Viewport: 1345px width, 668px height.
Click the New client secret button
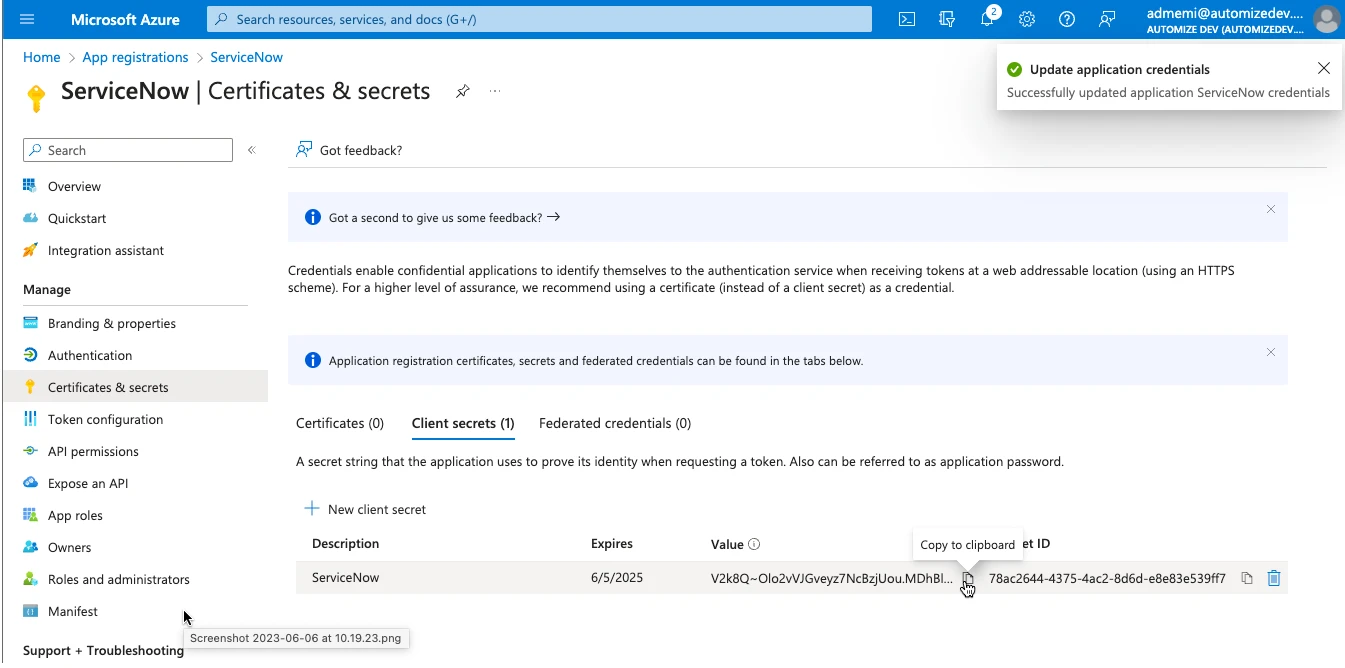(x=366, y=509)
